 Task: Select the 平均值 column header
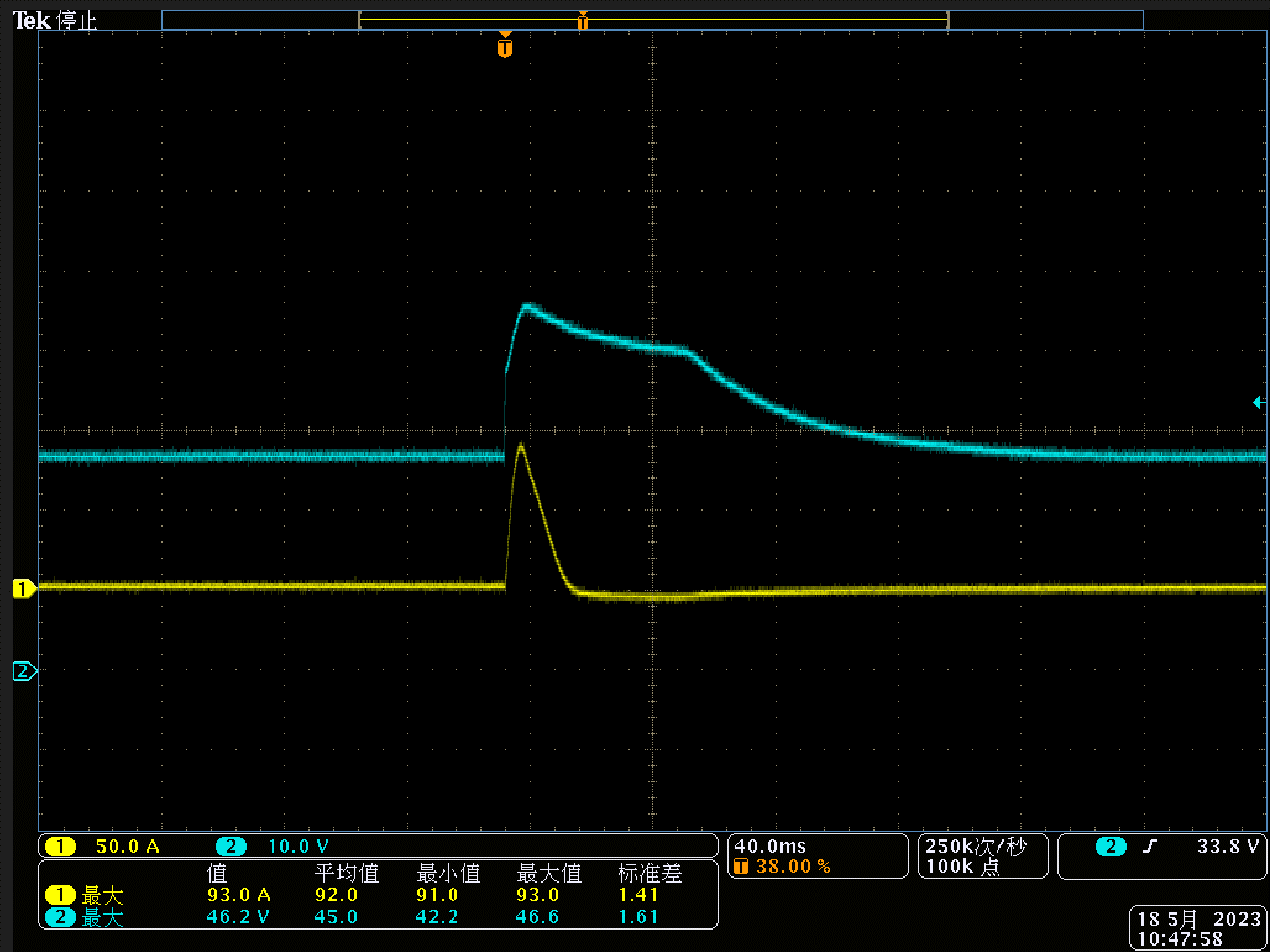pyautogui.click(x=347, y=873)
